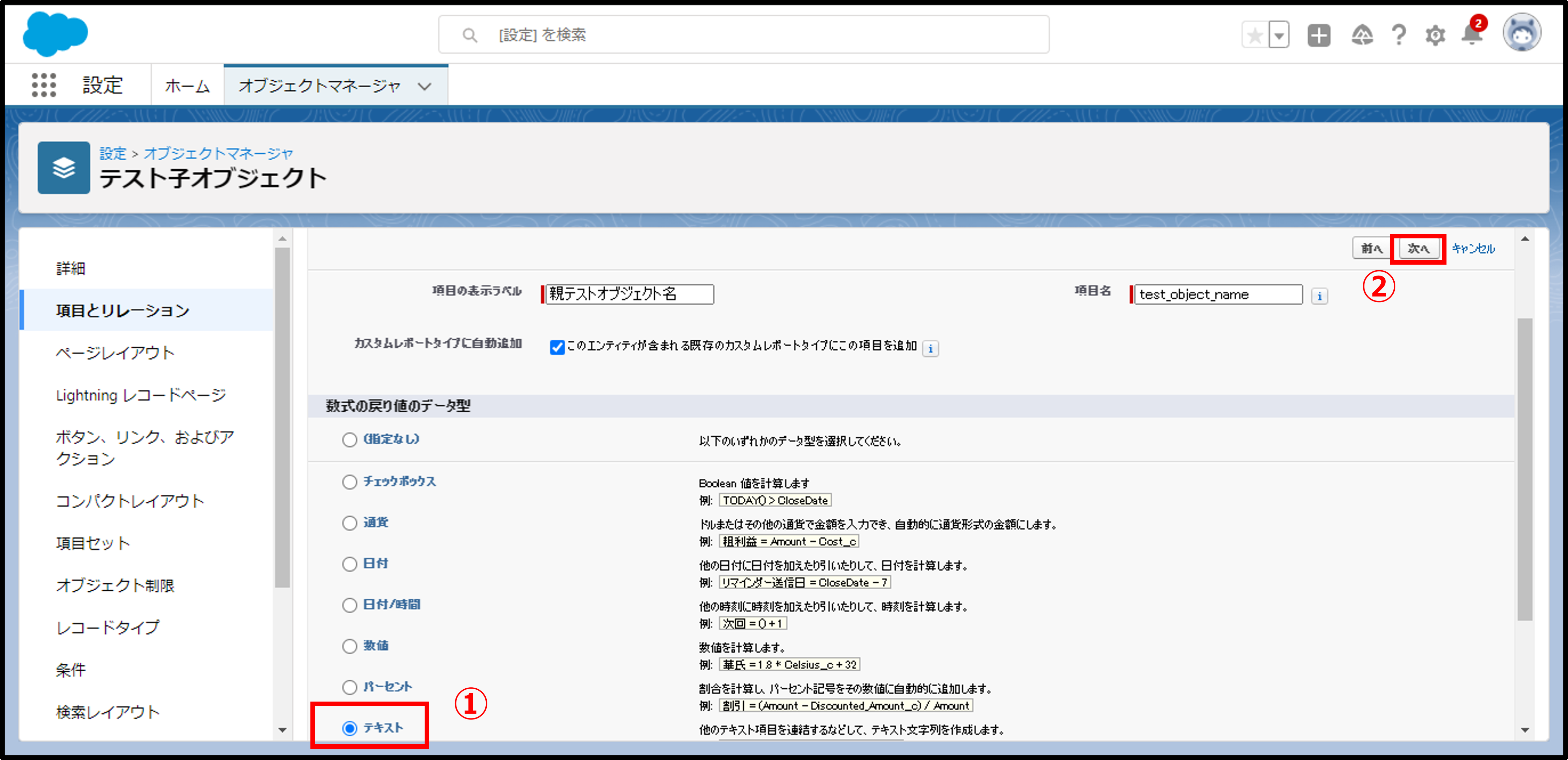This screenshot has height=760, width=1568.
Task: Open the help question mark icon
Action: 1399,35
